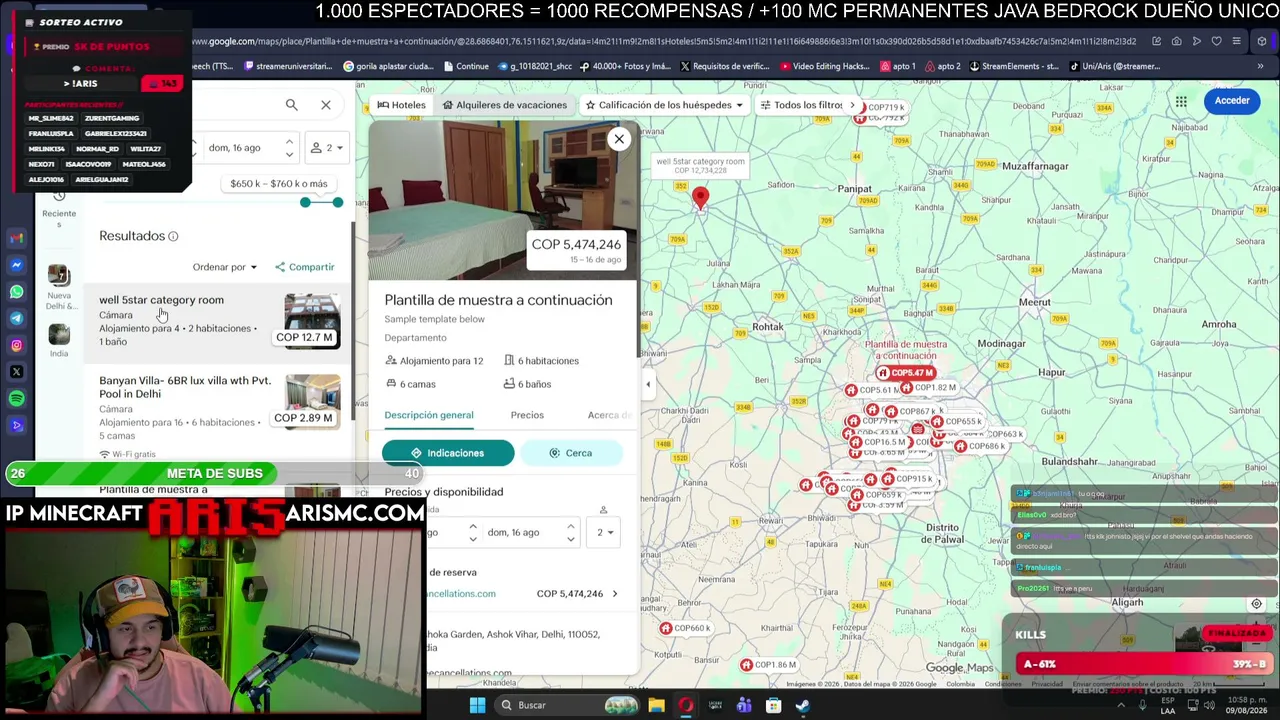1280x720 pixels.
Task: Click the Cerca nearby button
Action: coord(571,453)
